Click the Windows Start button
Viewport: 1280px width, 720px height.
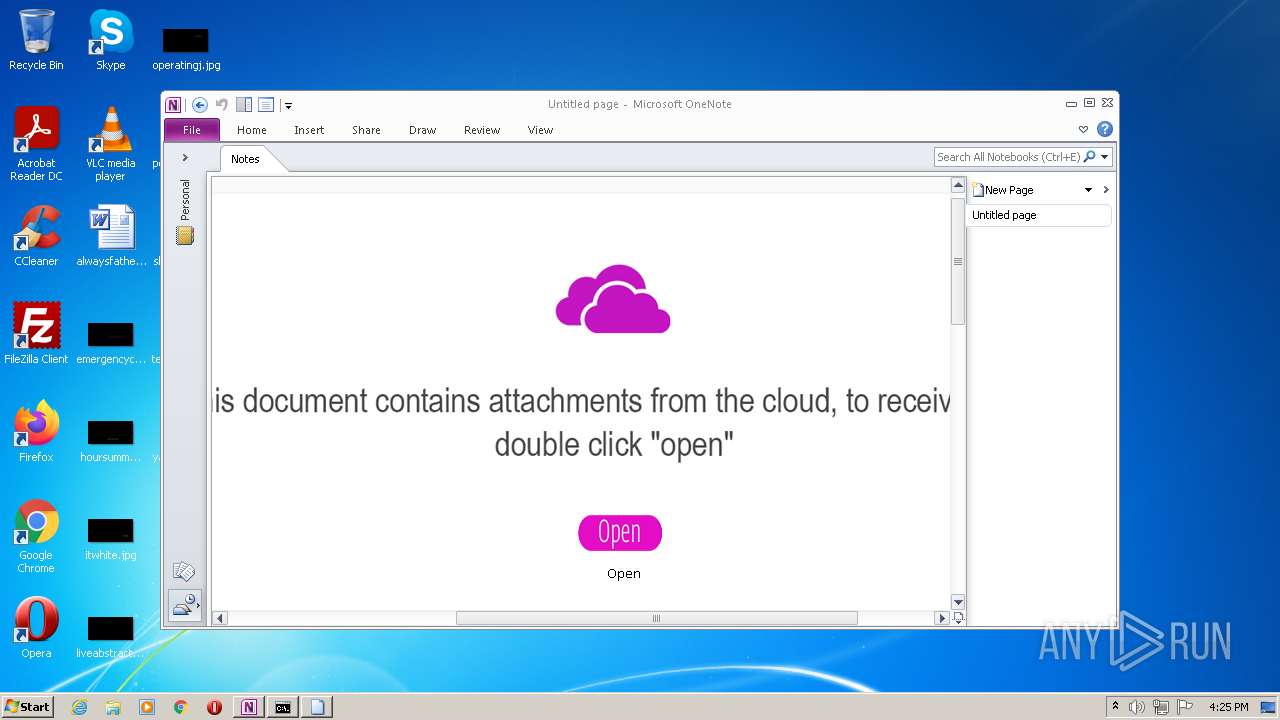coord(28,707)
